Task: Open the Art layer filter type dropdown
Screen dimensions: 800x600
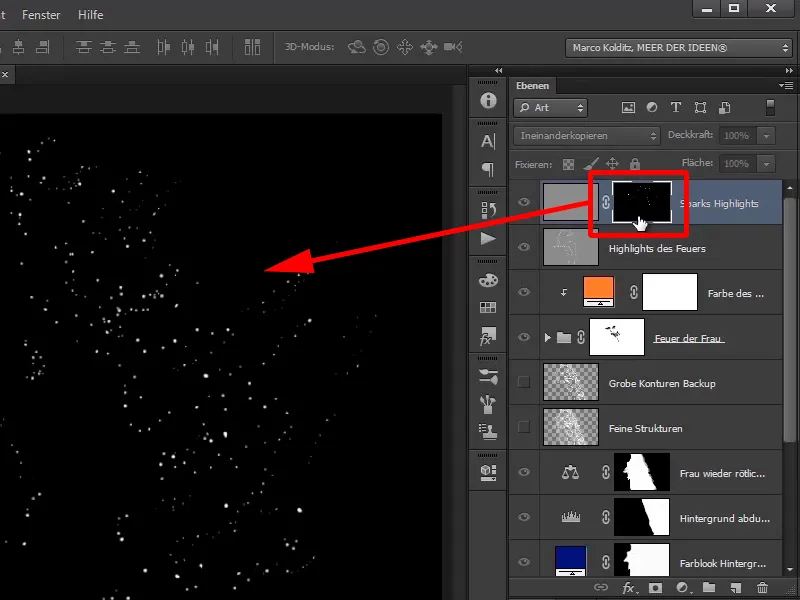Action: click(550, 108)
